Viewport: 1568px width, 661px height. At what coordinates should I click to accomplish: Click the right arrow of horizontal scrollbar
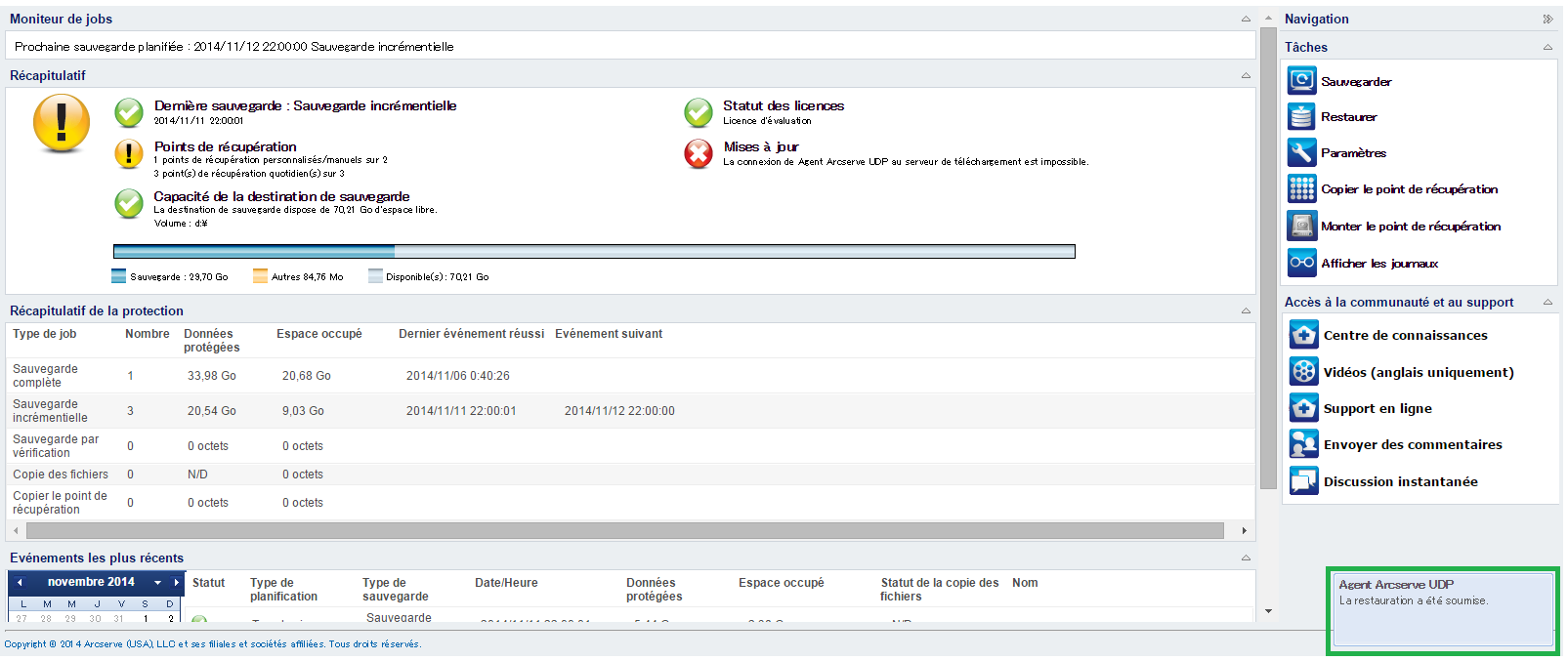coord(1244,530)
